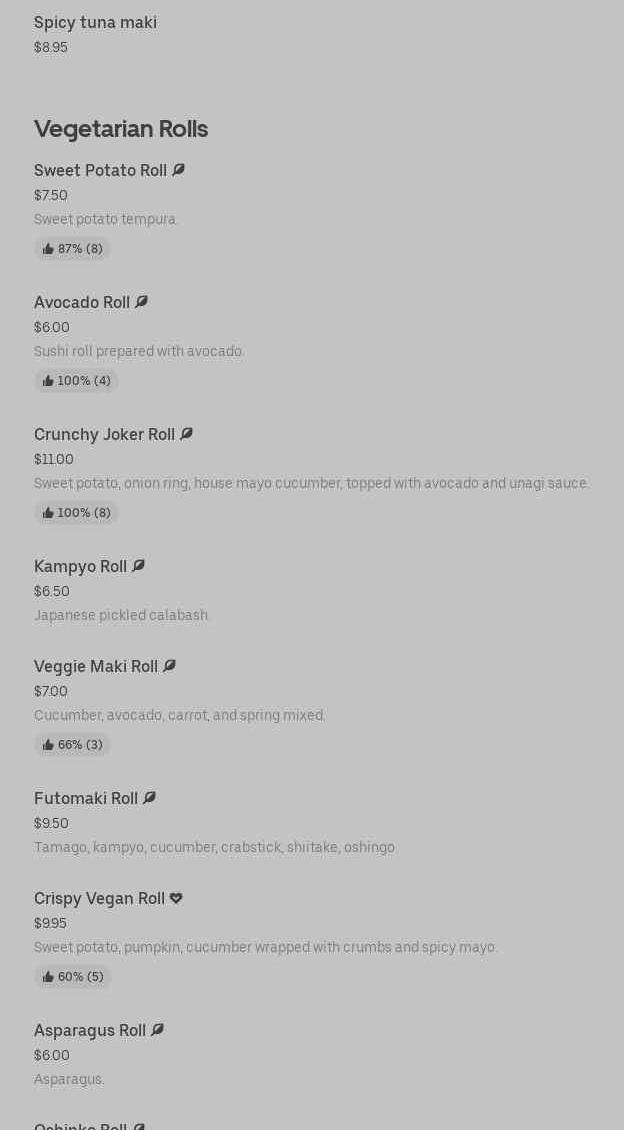
Task: Click the 87% rating badge under Sweet Potato Roll
Action: [x=72, y=249]
